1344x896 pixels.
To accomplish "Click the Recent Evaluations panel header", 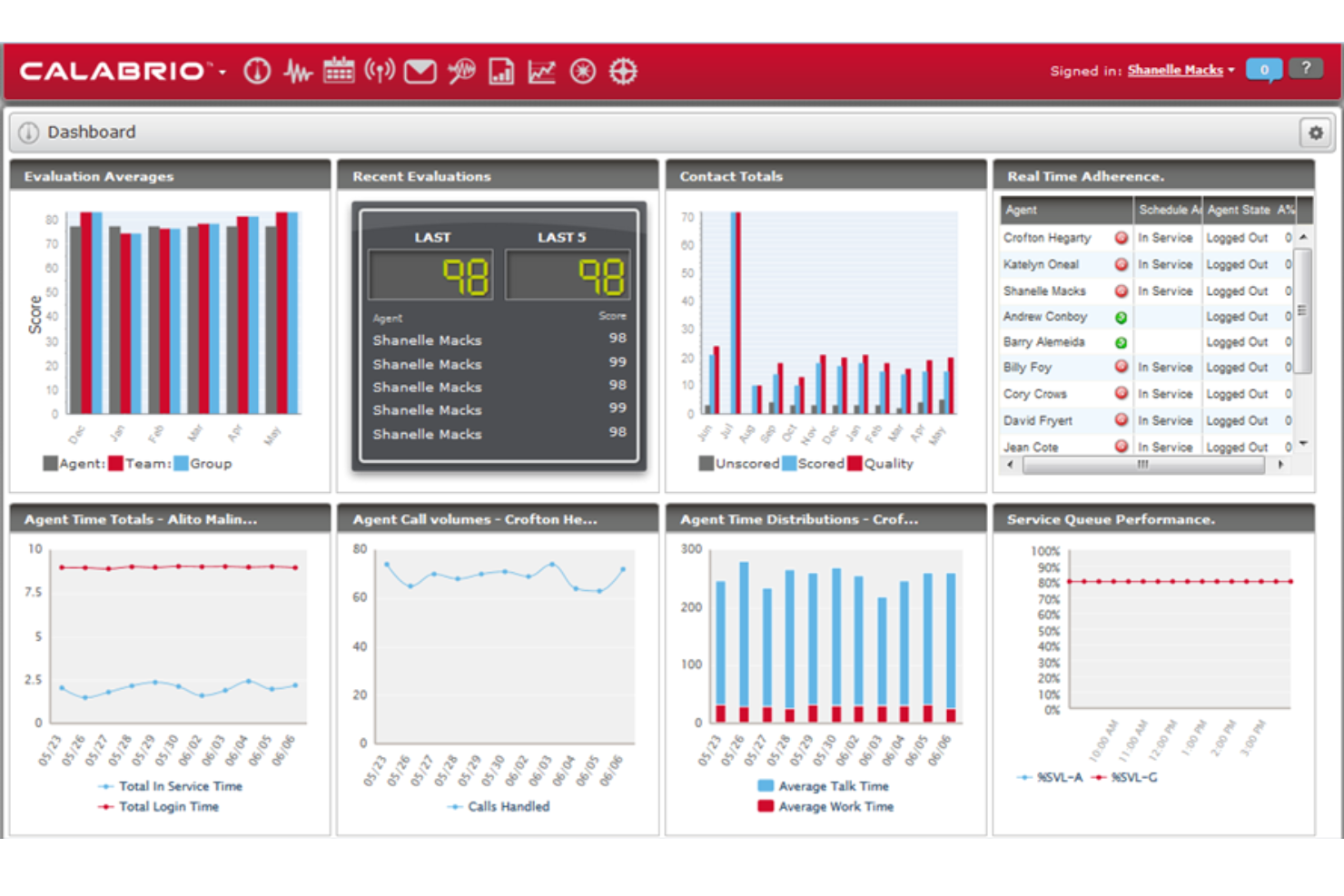I will coord(498,176).
